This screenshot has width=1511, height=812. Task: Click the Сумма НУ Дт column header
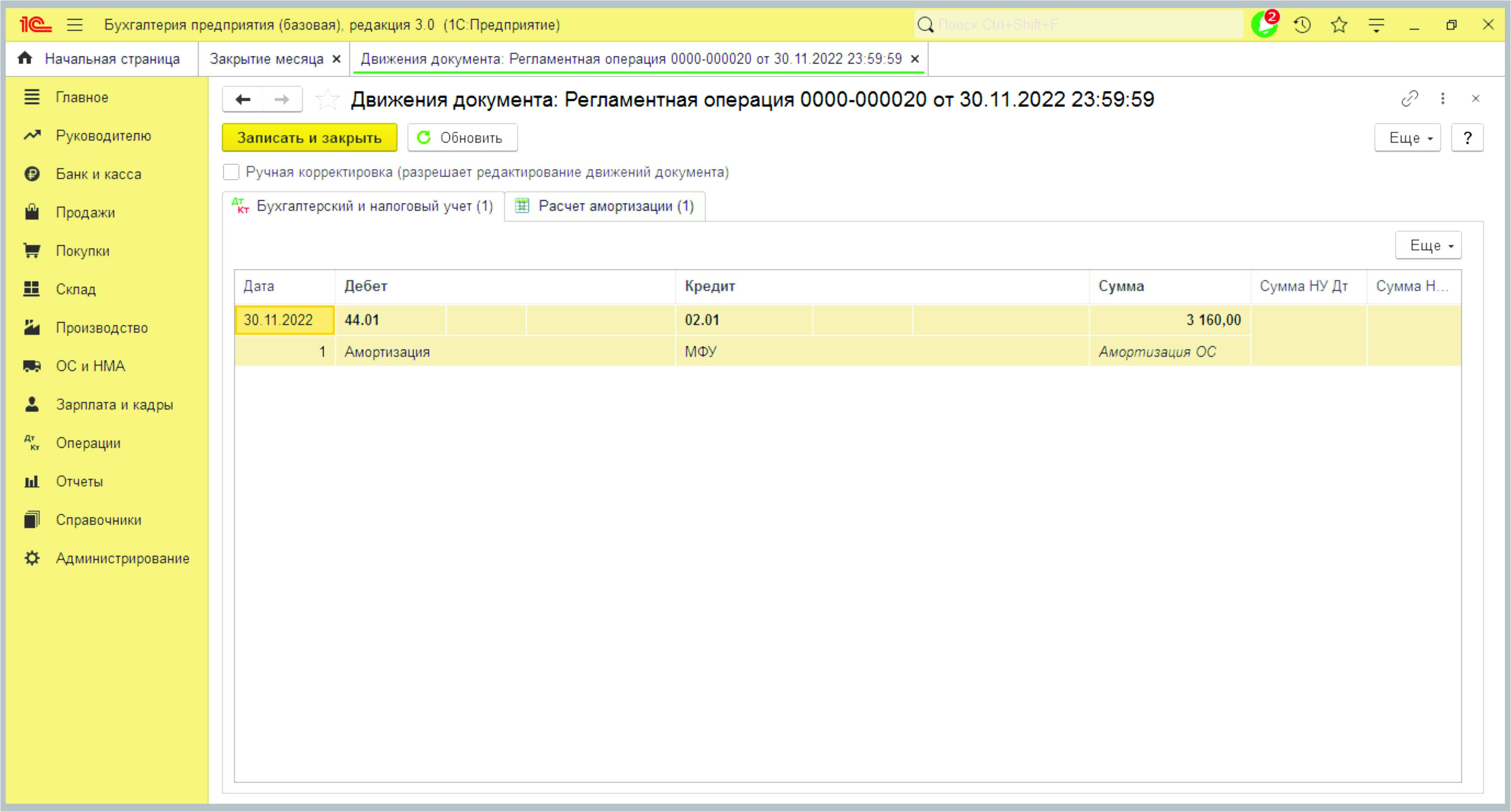point(1309,286)
